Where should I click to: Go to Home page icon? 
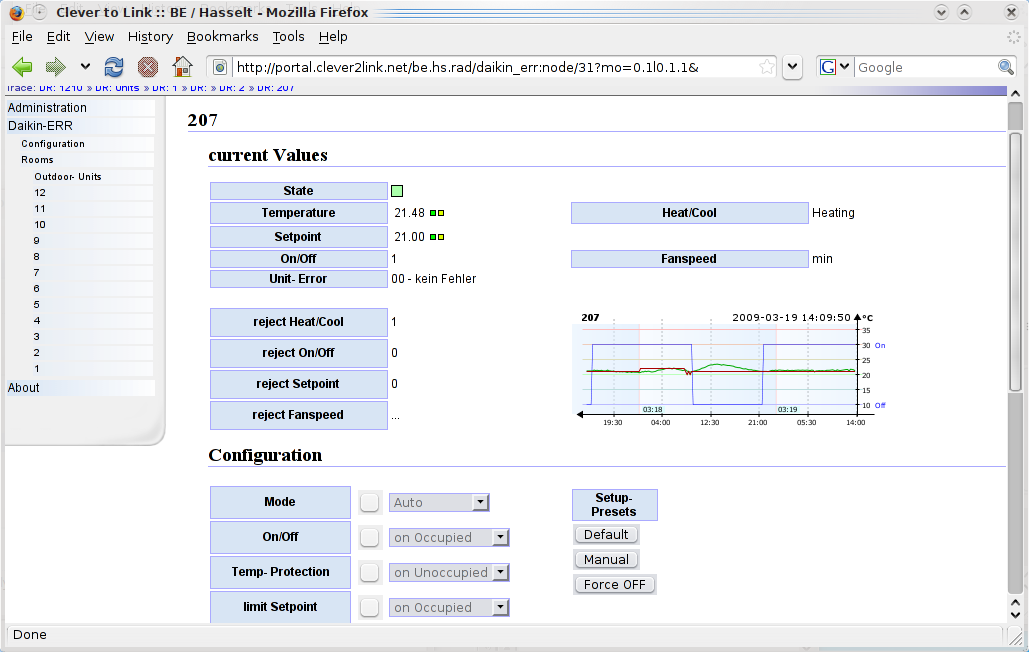tap(182, 66)
